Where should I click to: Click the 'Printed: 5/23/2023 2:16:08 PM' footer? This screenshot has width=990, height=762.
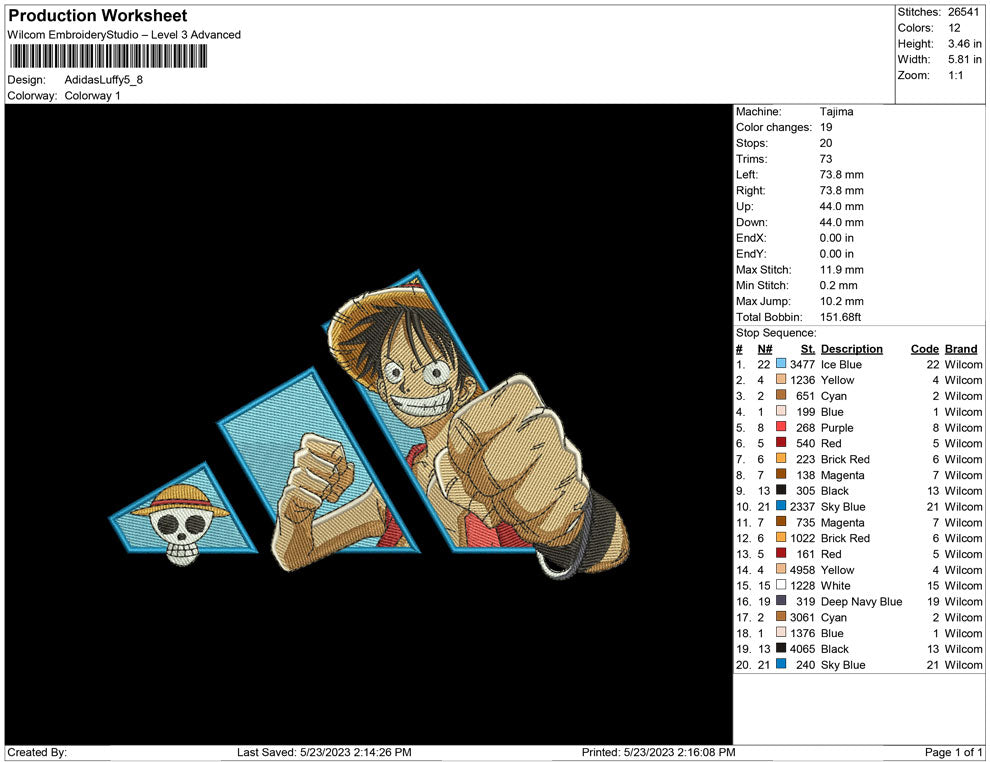point(659,752)
